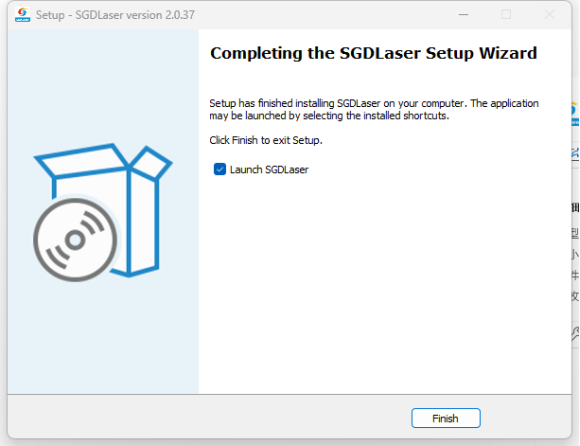This screenshot has width=580, height=446.
Task: Minimize the Setup window
Action: 463,14
